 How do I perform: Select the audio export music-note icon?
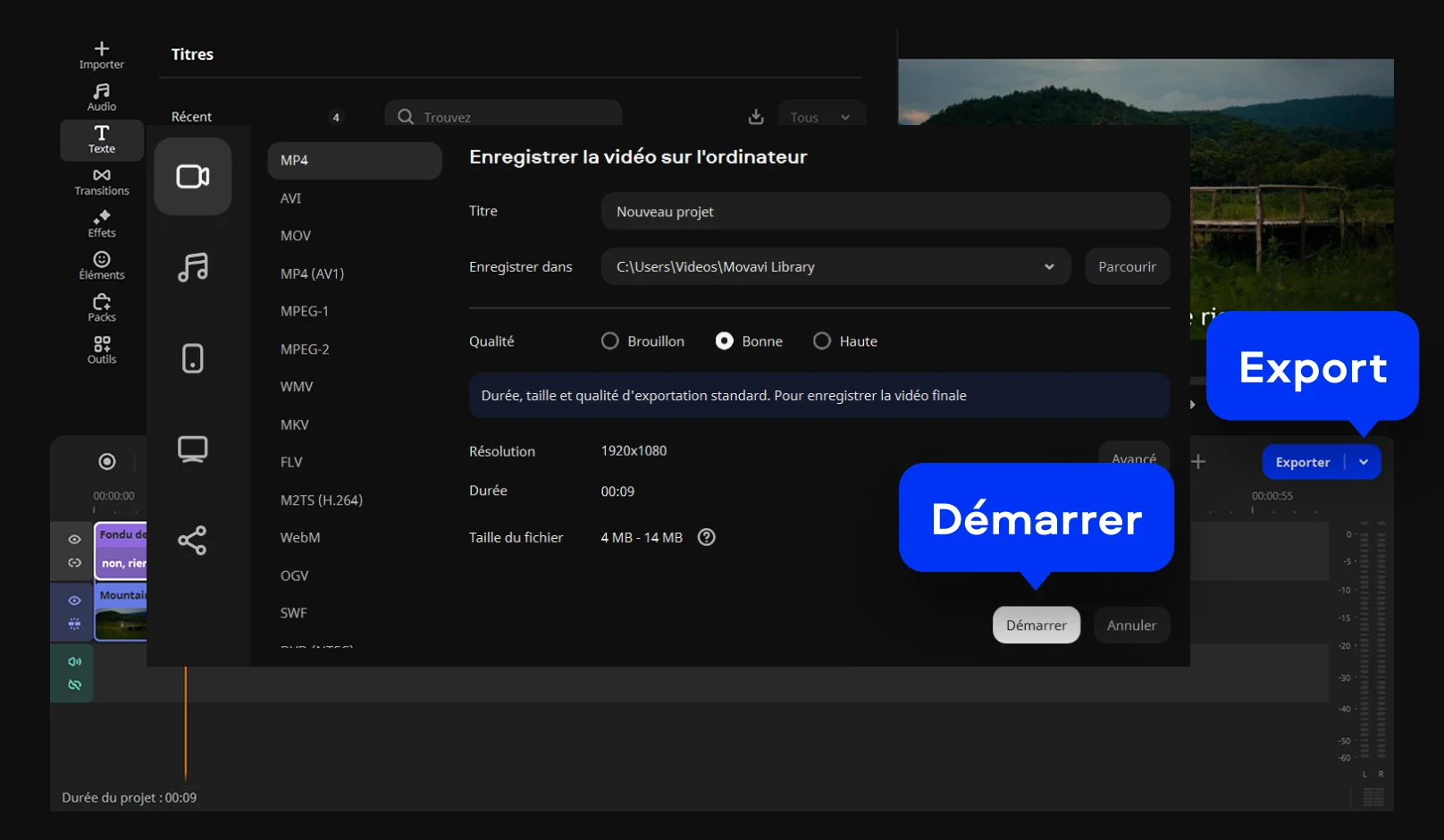[192, 267]
